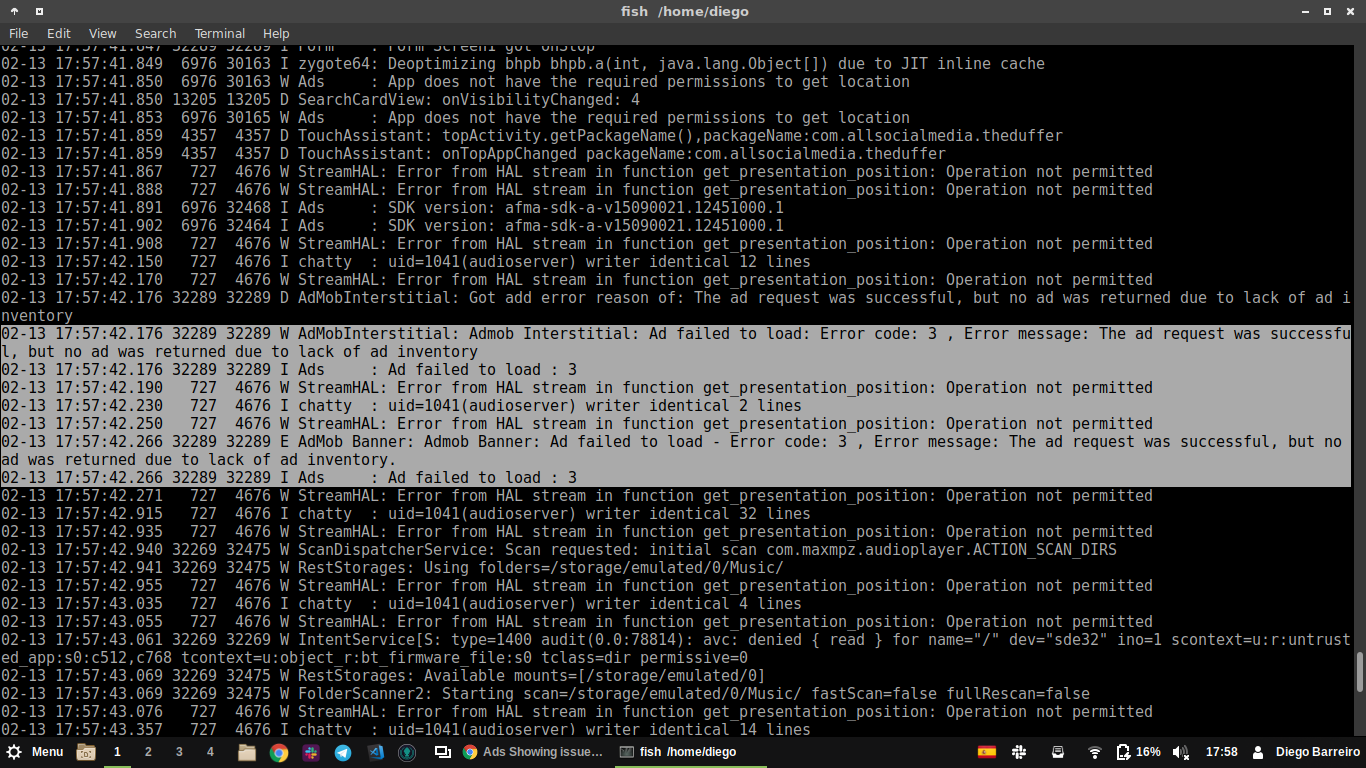Launch GitKraken from the panel
The height and width of the screenshot is (768, 1366).
point(407,752)
